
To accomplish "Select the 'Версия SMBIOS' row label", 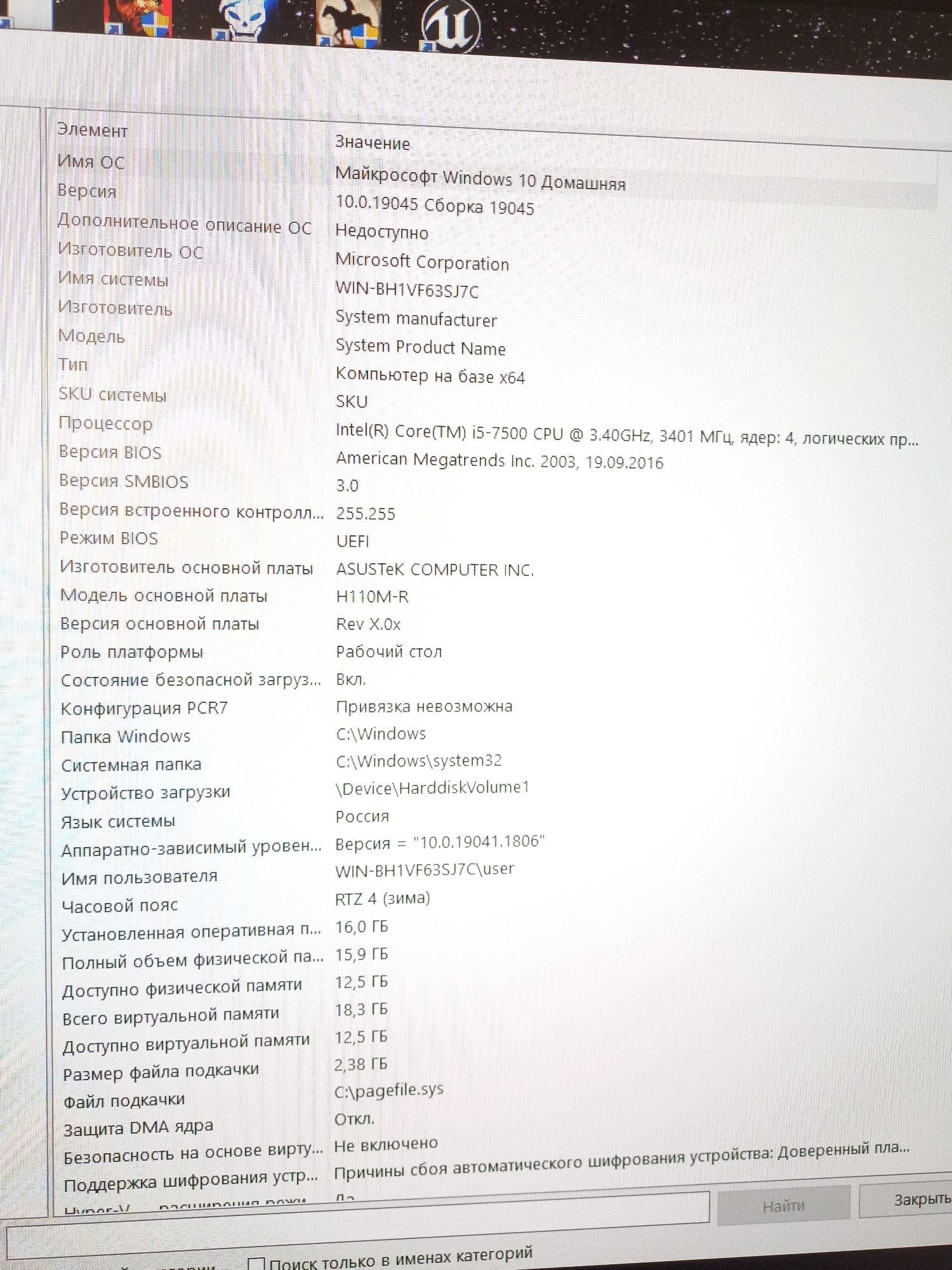I will coord(124,481).
